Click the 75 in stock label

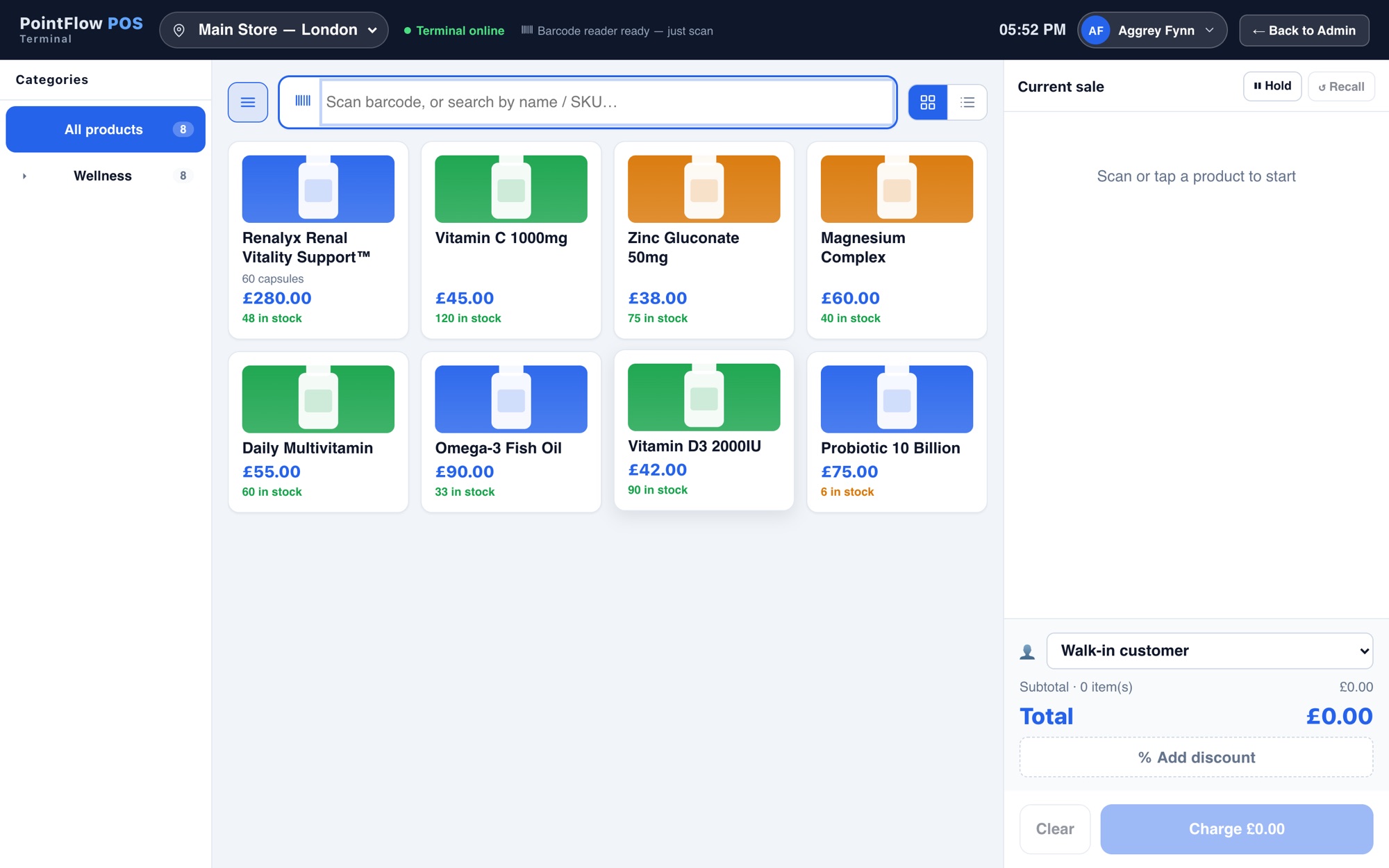658,318
